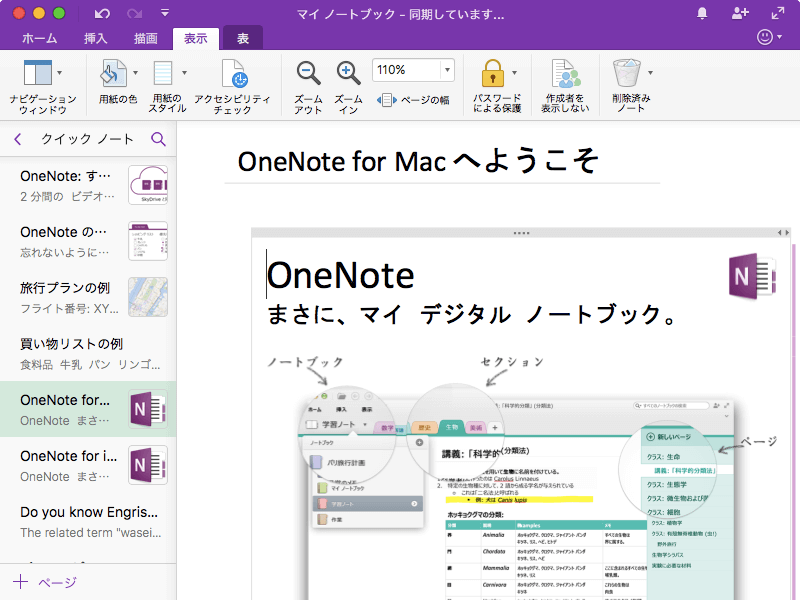Click the note container drag handle dots

click(521, 233)
